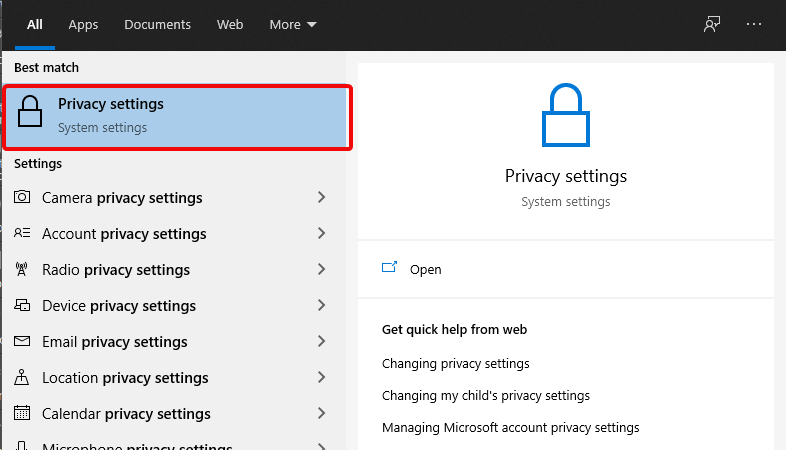Click the Open window arrow icon

[389, 267]
